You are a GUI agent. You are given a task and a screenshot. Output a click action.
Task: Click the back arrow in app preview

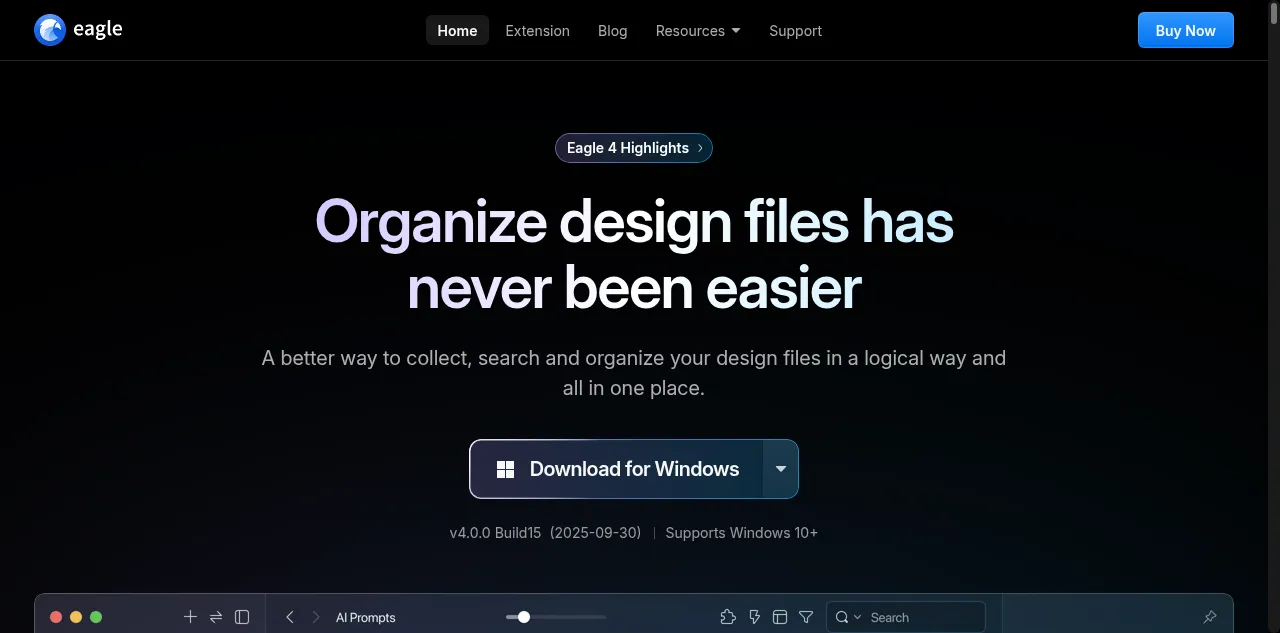[290, 617]
